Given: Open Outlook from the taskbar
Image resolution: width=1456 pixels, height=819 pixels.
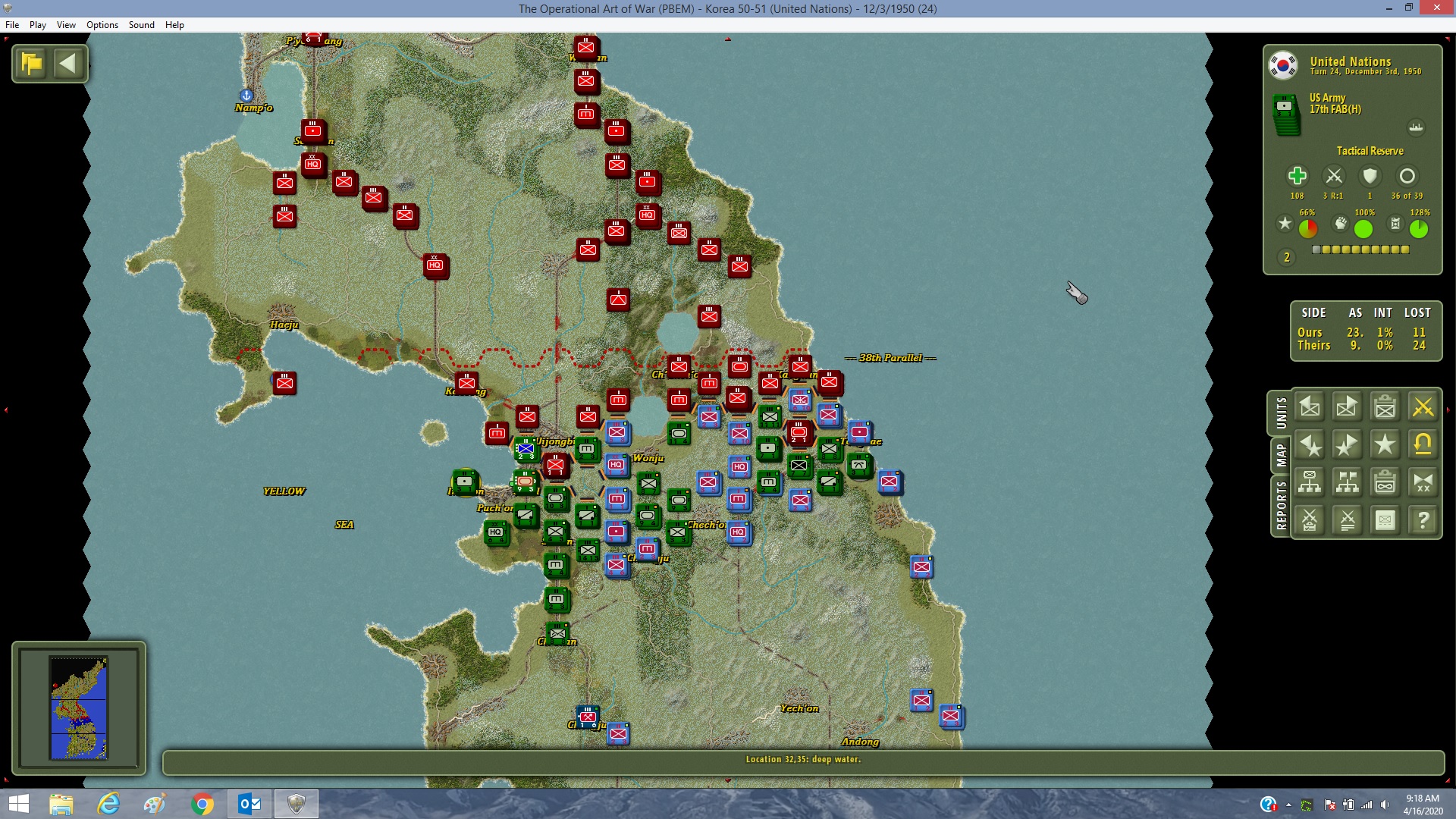Looking at the screenshot, I should 249,804.
